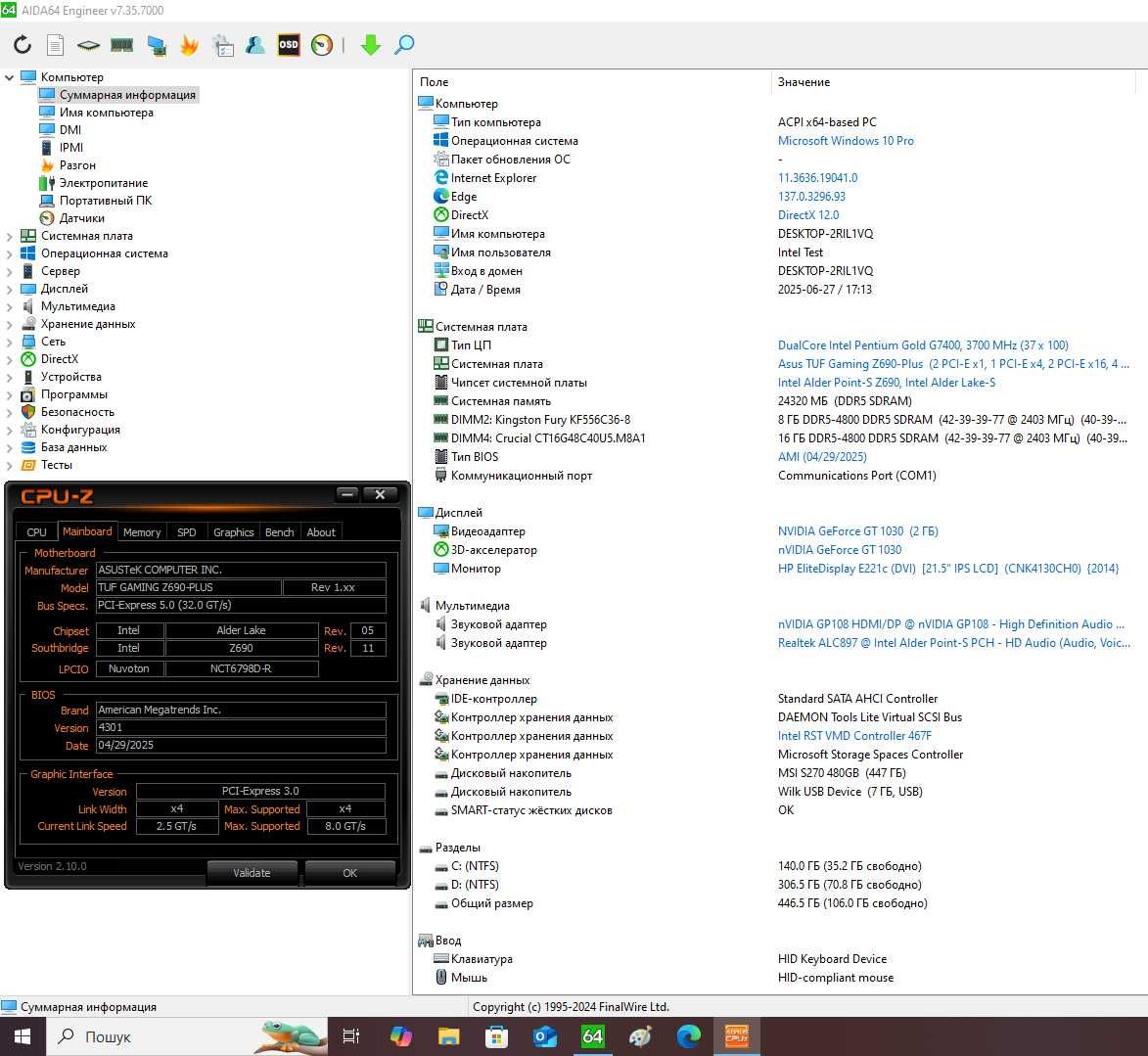Select Конфигурация in the tree
The height and width of the screenshot is (1056, 1148).
tap(80, 429)
